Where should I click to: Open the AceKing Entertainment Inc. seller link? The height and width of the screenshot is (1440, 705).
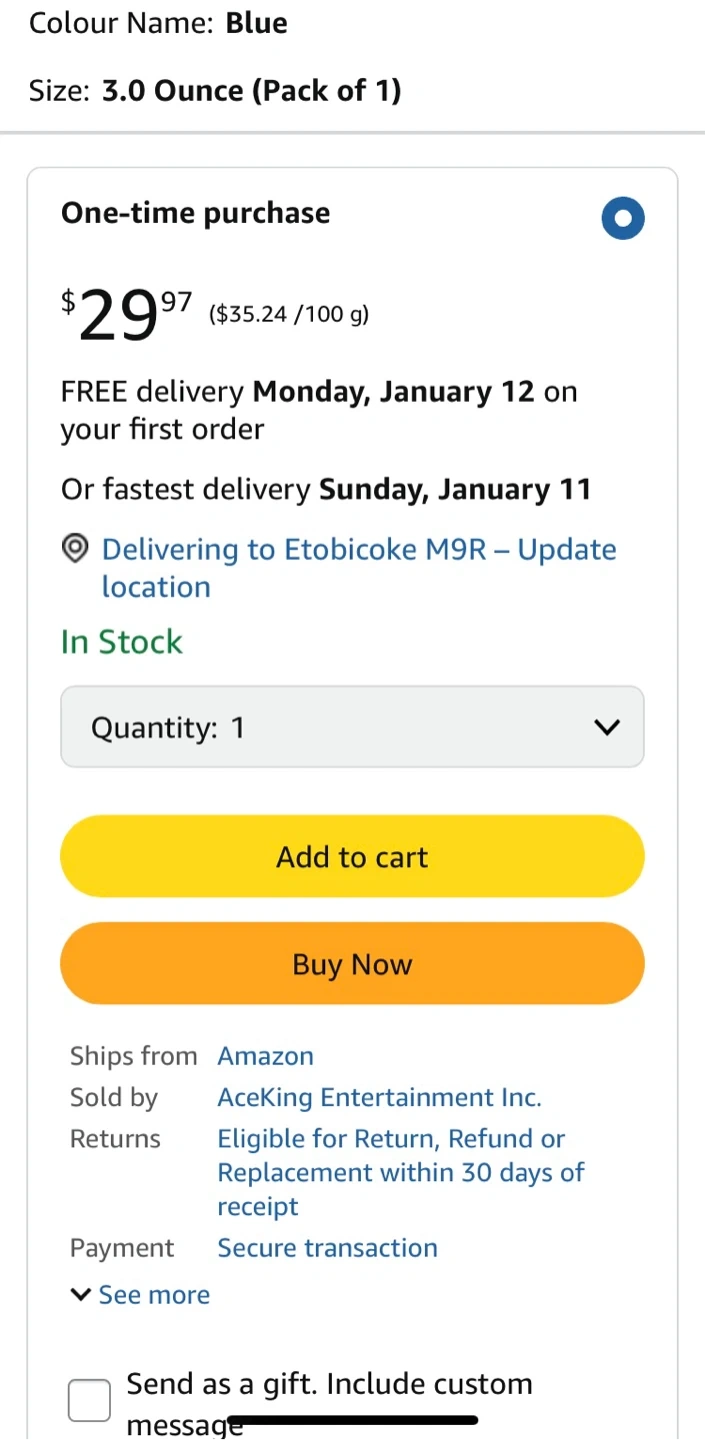(379, 1097)
